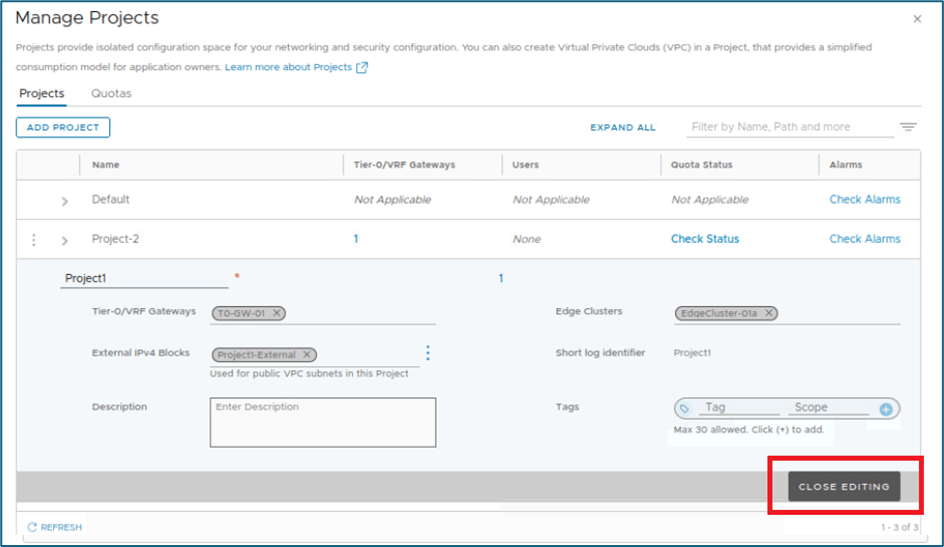Click the Add Project button

click(62, 128)
